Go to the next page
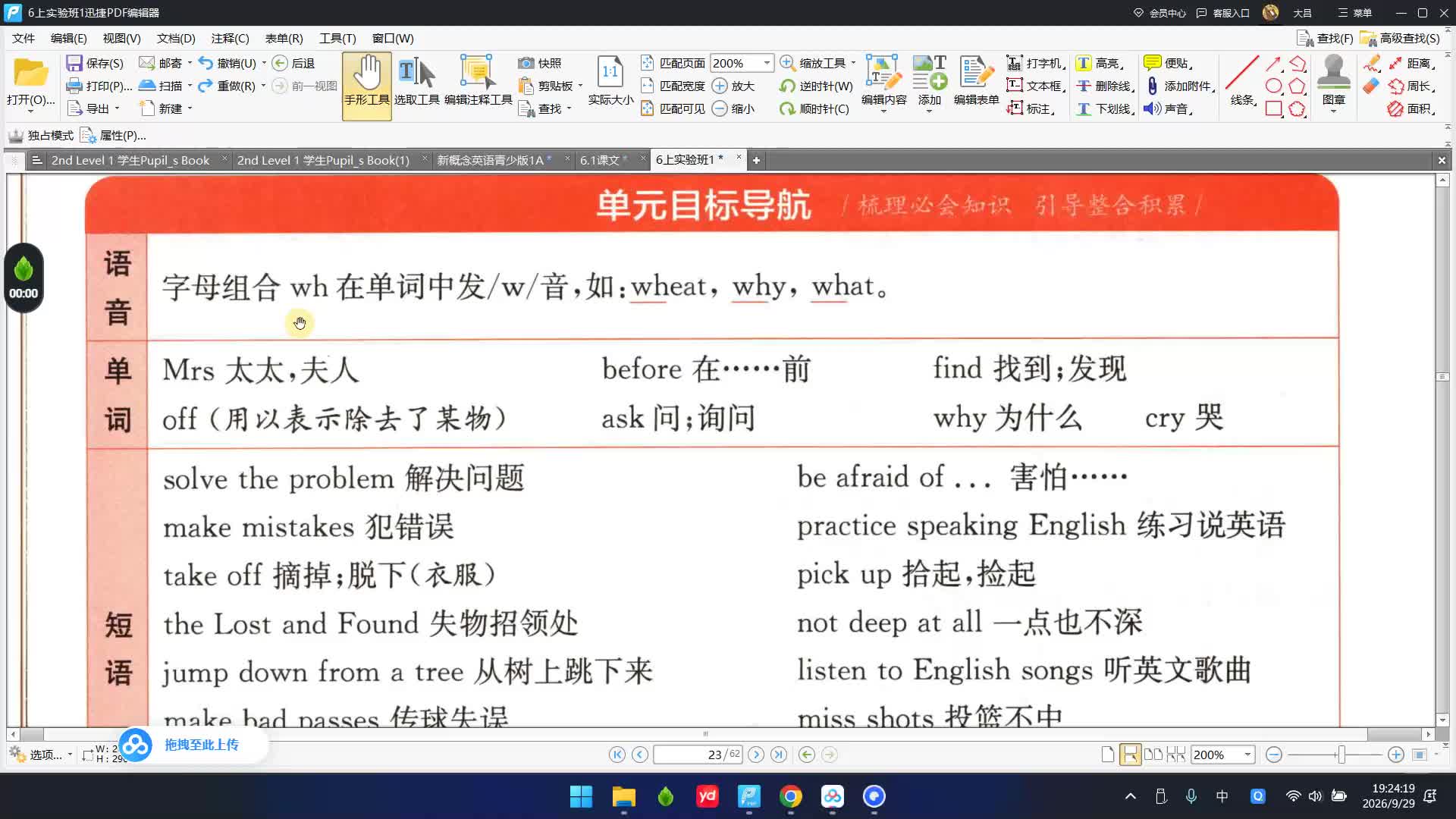The width and height of the screenshot is (1456, 819). click(x=756, y=755)
